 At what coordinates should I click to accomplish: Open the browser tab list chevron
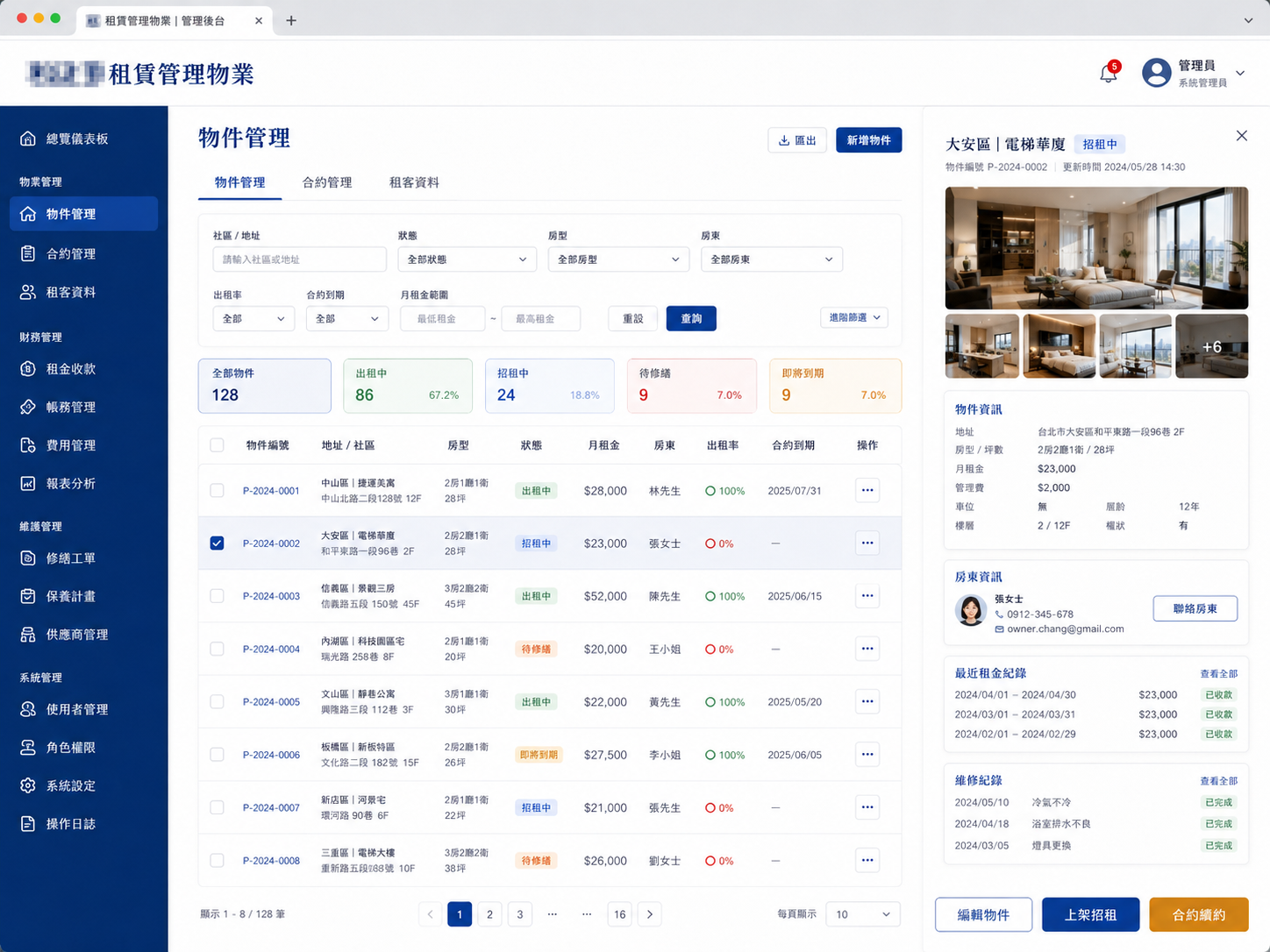[x=1248, y=20]
